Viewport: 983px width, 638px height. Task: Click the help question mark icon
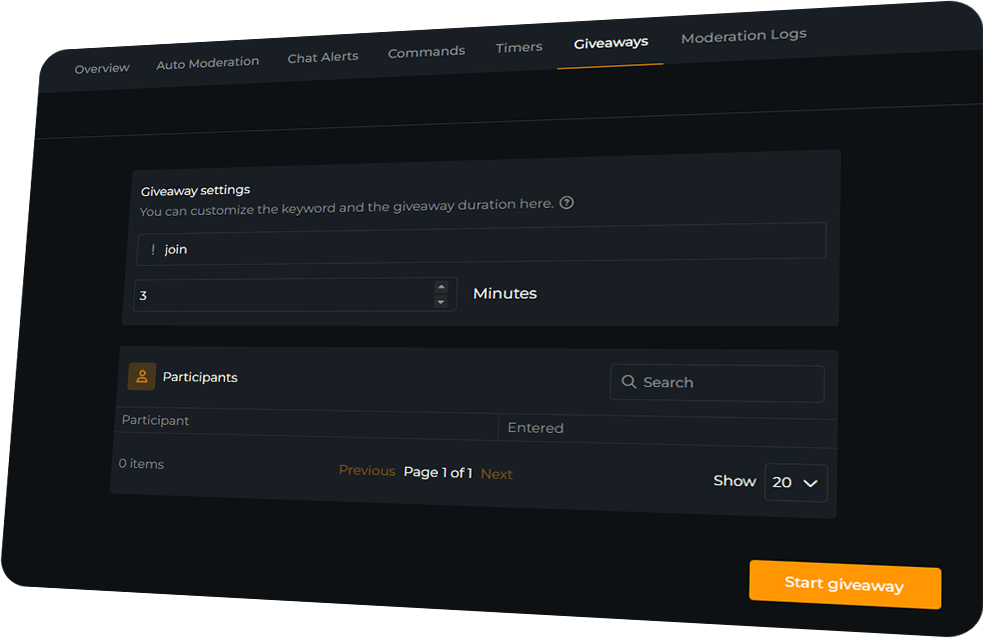pyautogui.click(x=567, y=202)
